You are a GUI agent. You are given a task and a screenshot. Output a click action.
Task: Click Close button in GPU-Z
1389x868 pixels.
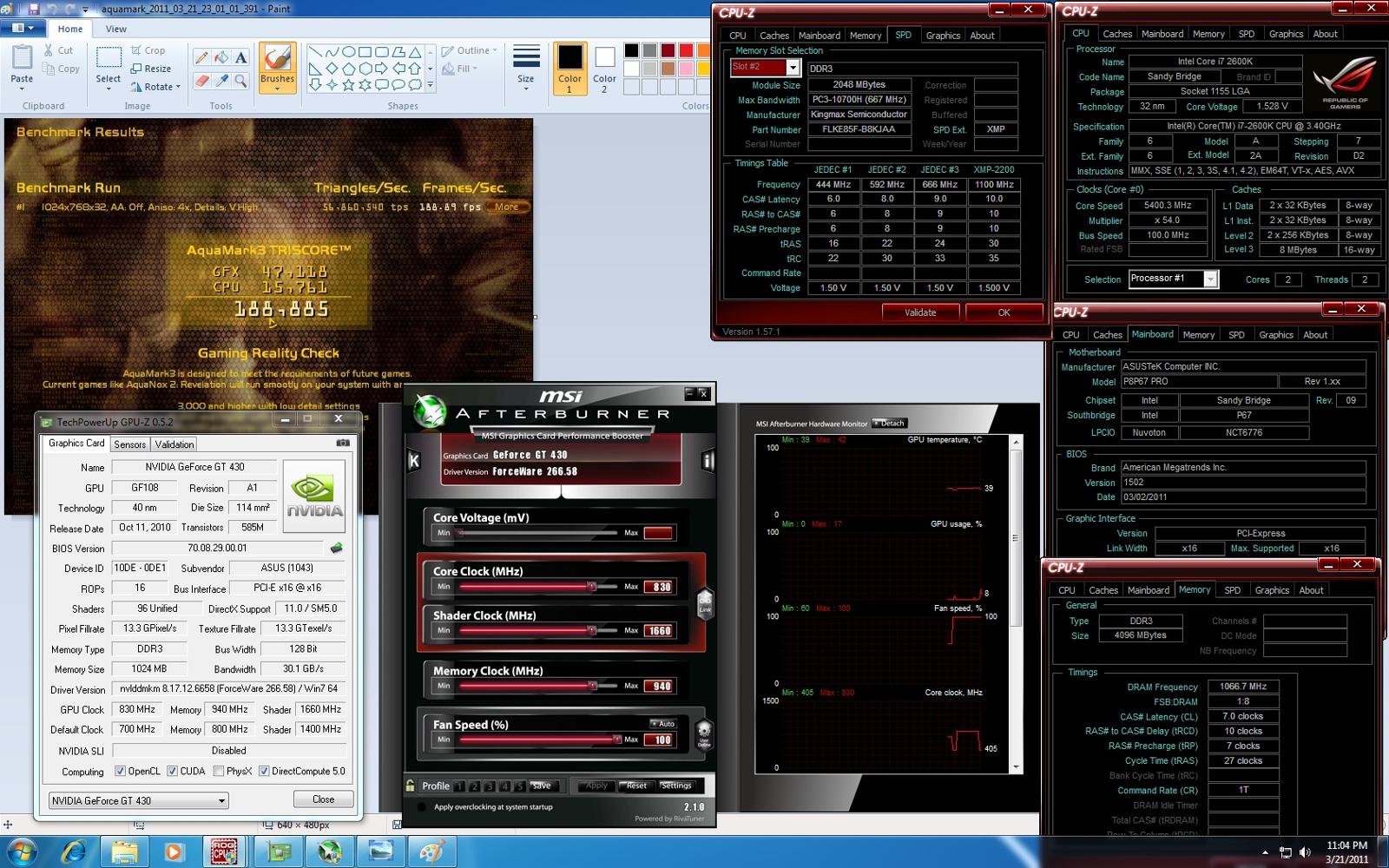click(x=323, y=799)
